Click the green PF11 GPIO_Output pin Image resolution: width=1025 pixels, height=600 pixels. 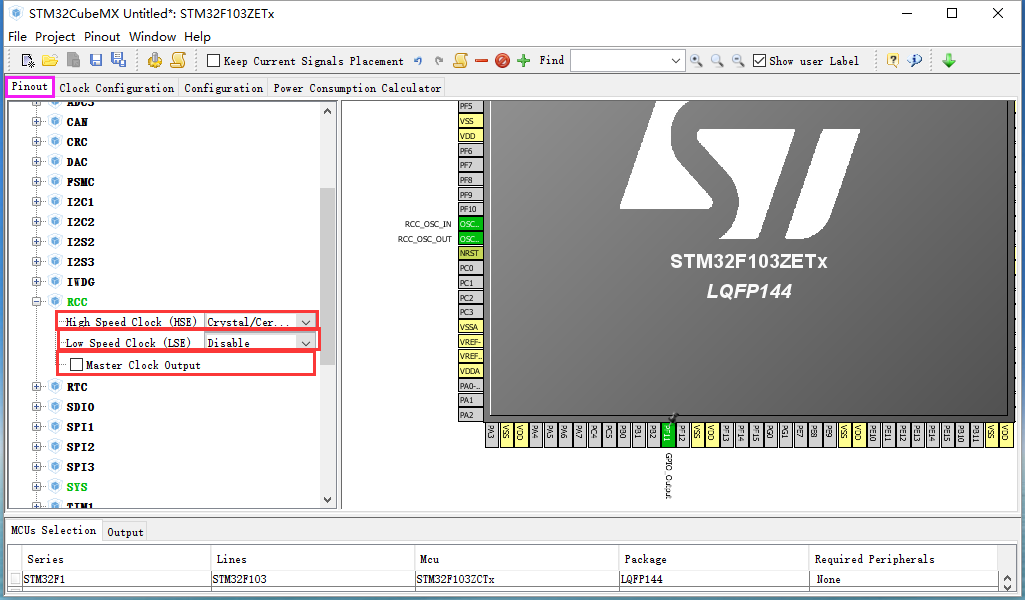(x=667, y=435)
